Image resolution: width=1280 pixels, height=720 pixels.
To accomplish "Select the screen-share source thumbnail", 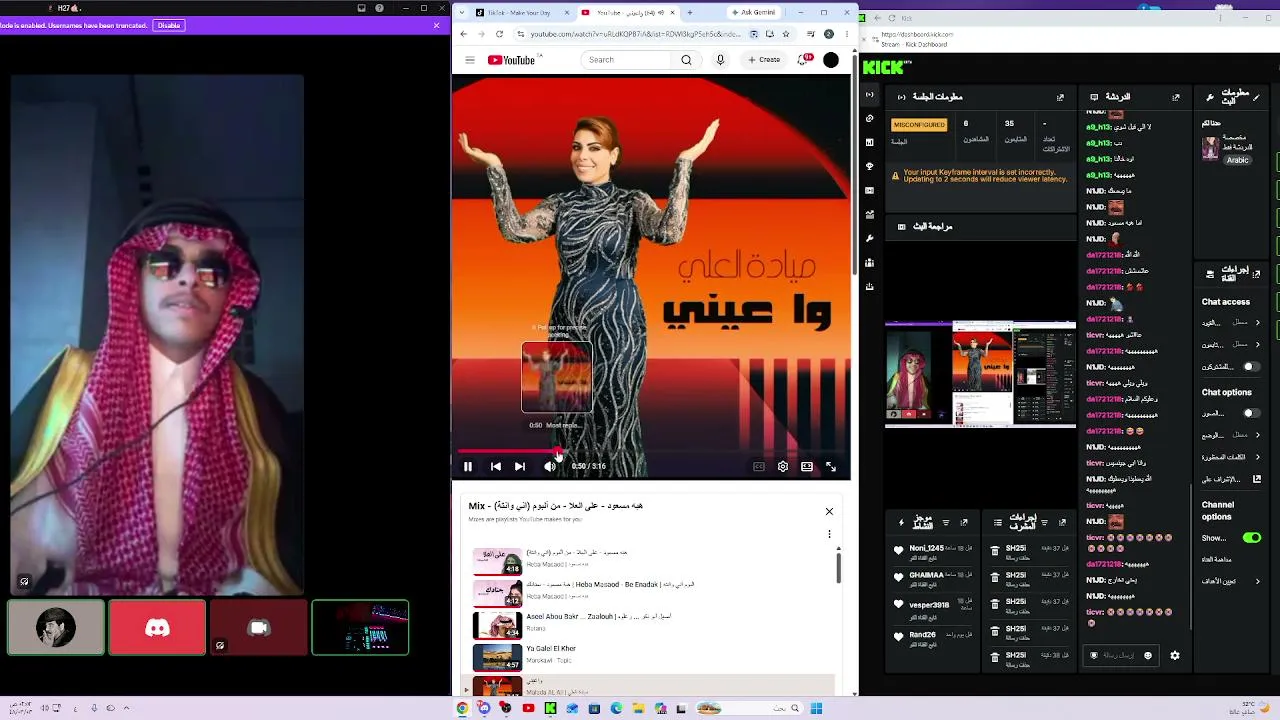I will click(360, 628).
